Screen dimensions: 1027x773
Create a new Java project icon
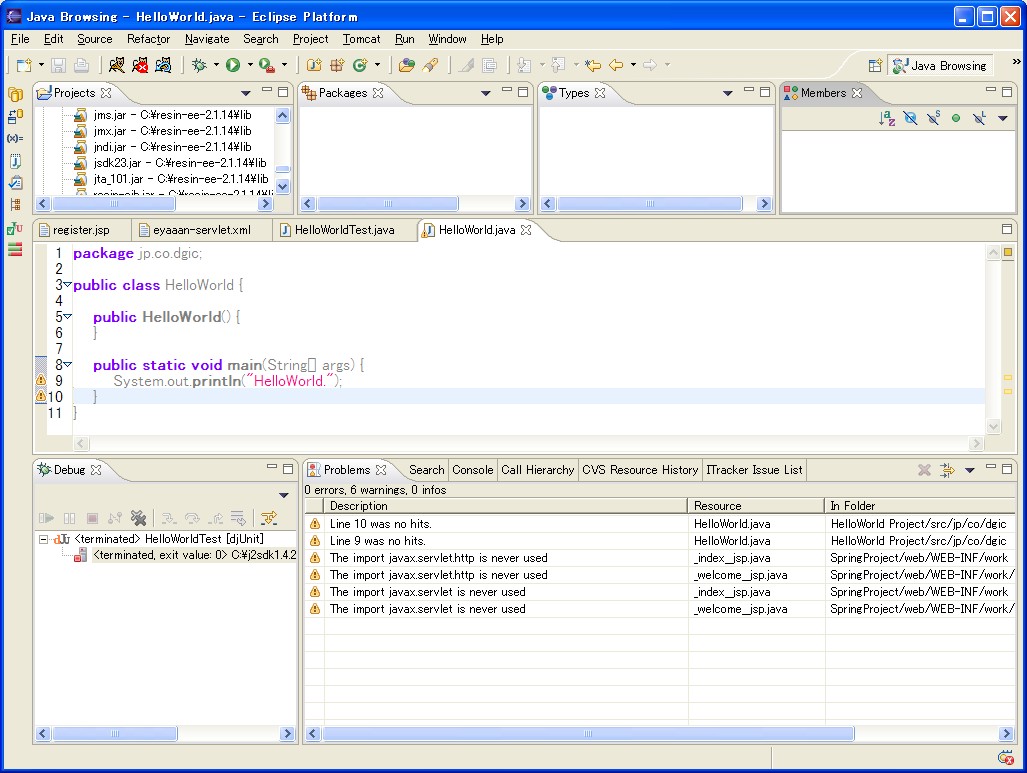pos(314,65)
